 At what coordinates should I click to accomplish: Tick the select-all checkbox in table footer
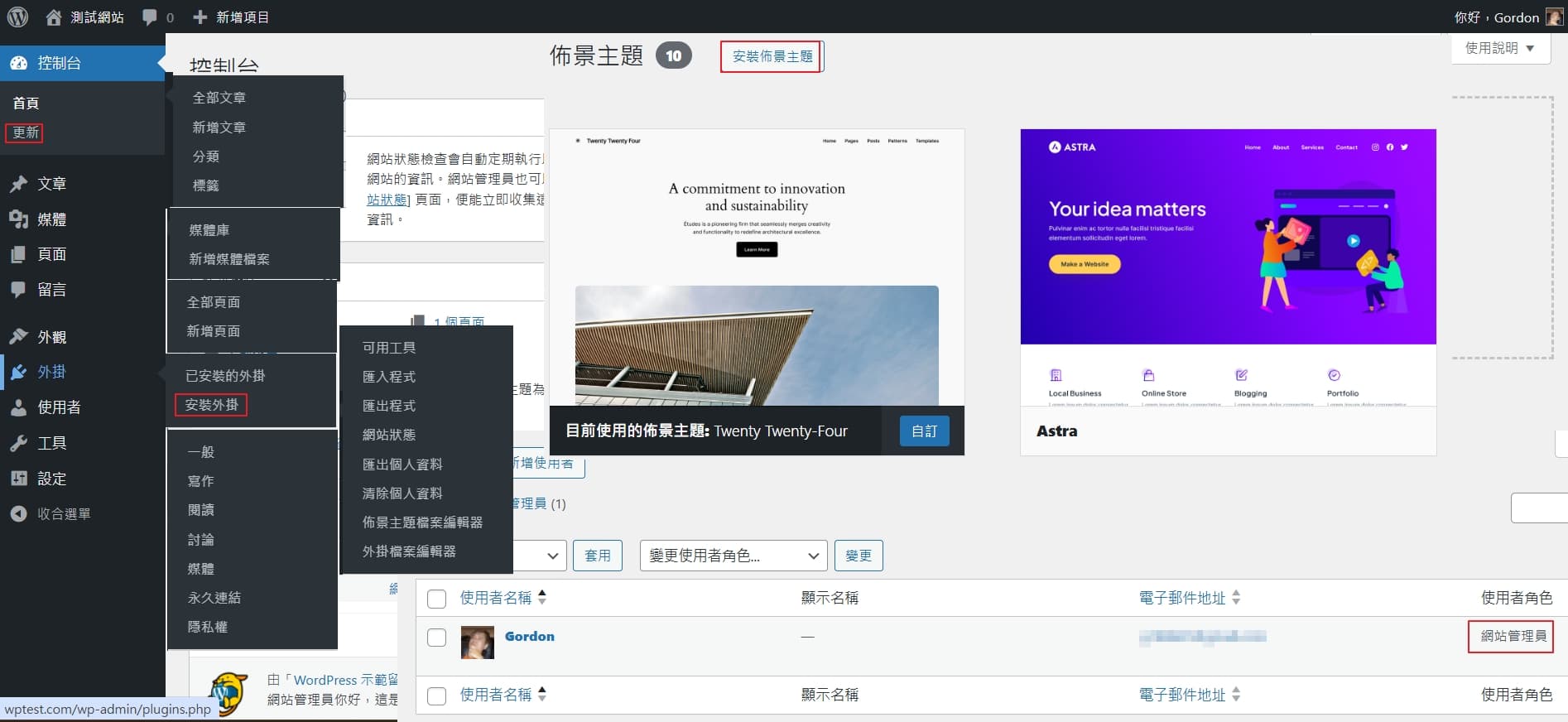[436, 696]
